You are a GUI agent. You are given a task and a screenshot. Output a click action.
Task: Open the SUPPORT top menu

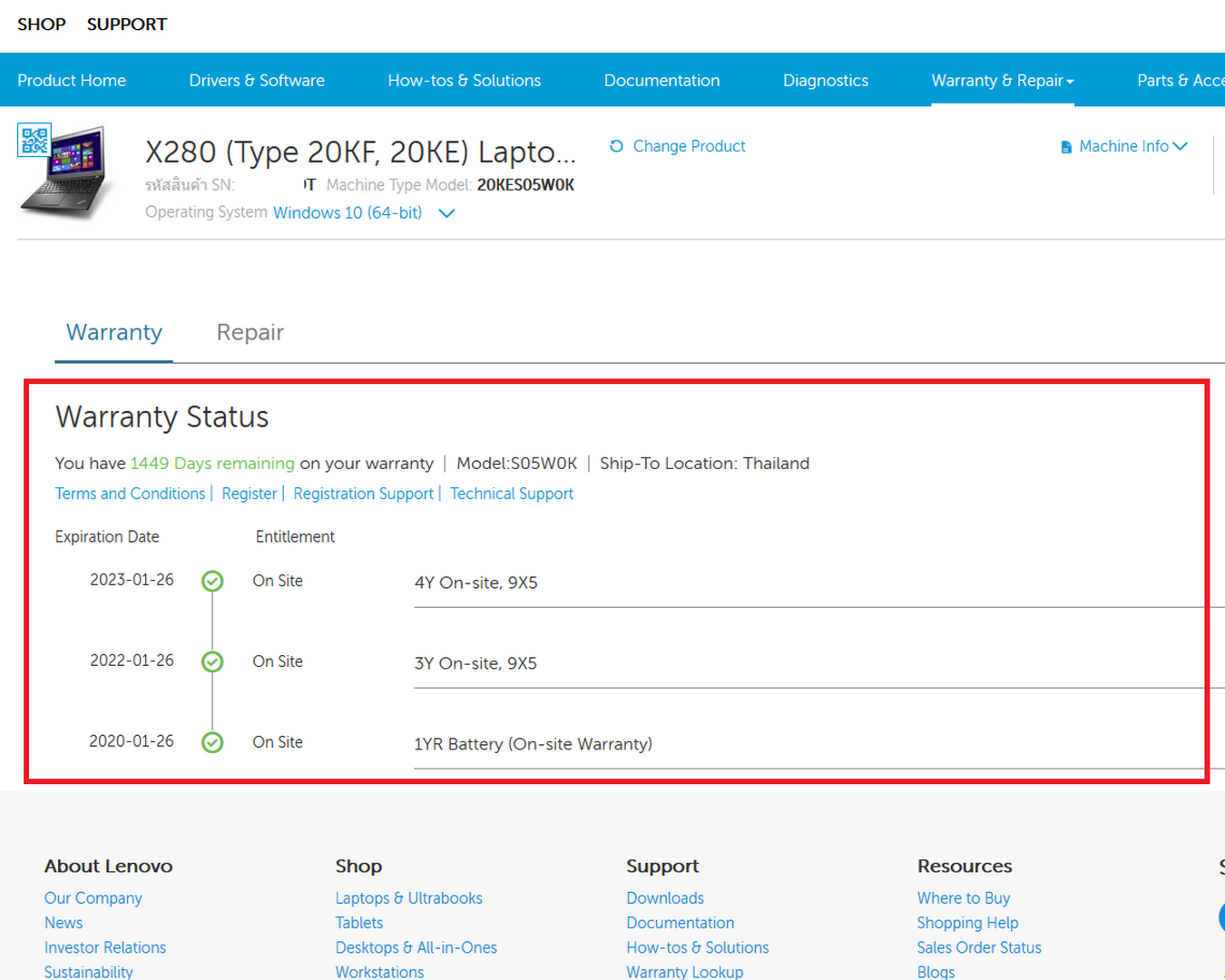[x=127, y=24]
